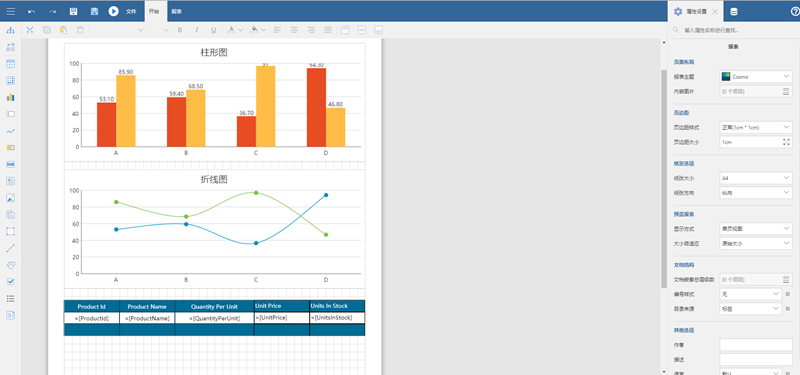Click the undo arrow icon
The width and height of the screenshot is (800, 375).
tap(32, 11)
